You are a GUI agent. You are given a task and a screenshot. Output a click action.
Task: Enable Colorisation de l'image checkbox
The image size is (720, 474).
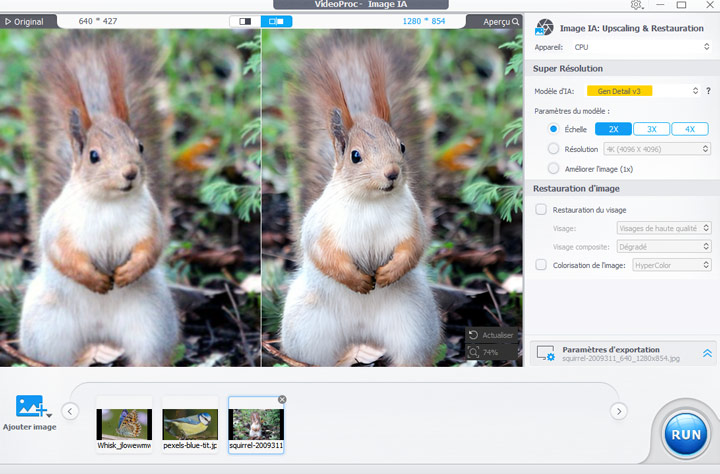(x=541, y=265)
